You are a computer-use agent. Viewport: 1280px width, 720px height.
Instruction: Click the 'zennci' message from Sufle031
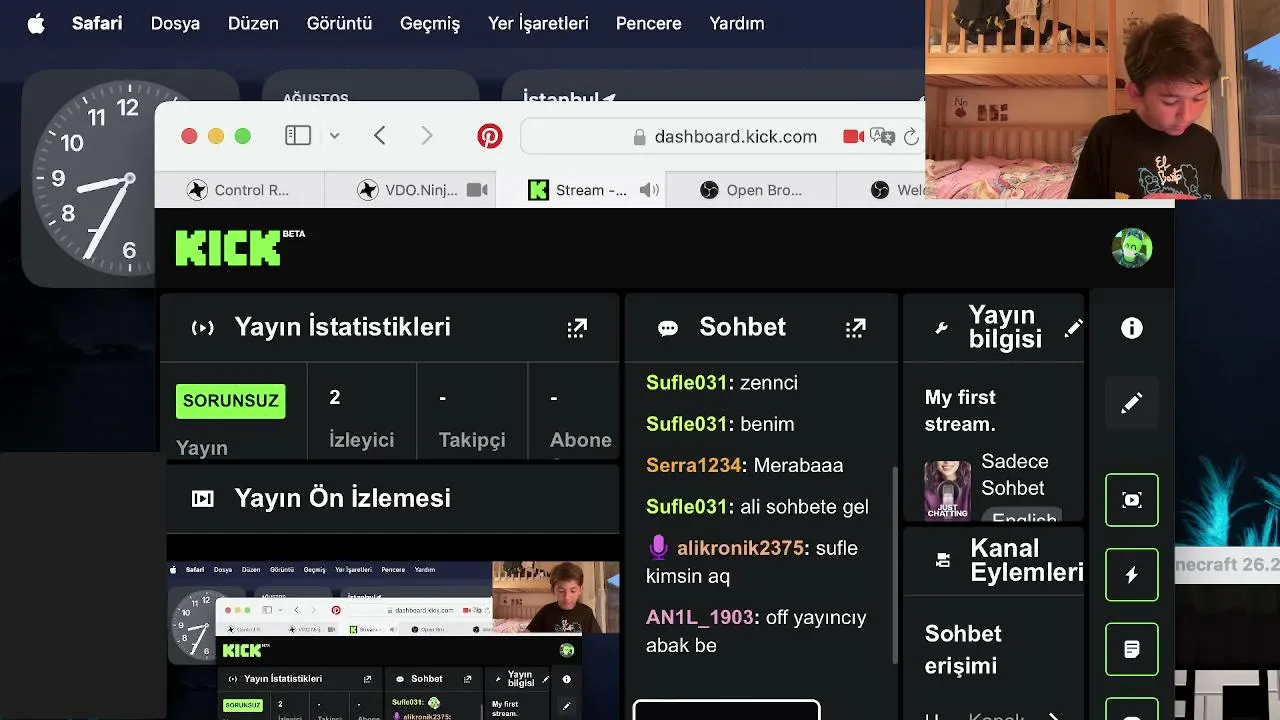click(769, 383)
